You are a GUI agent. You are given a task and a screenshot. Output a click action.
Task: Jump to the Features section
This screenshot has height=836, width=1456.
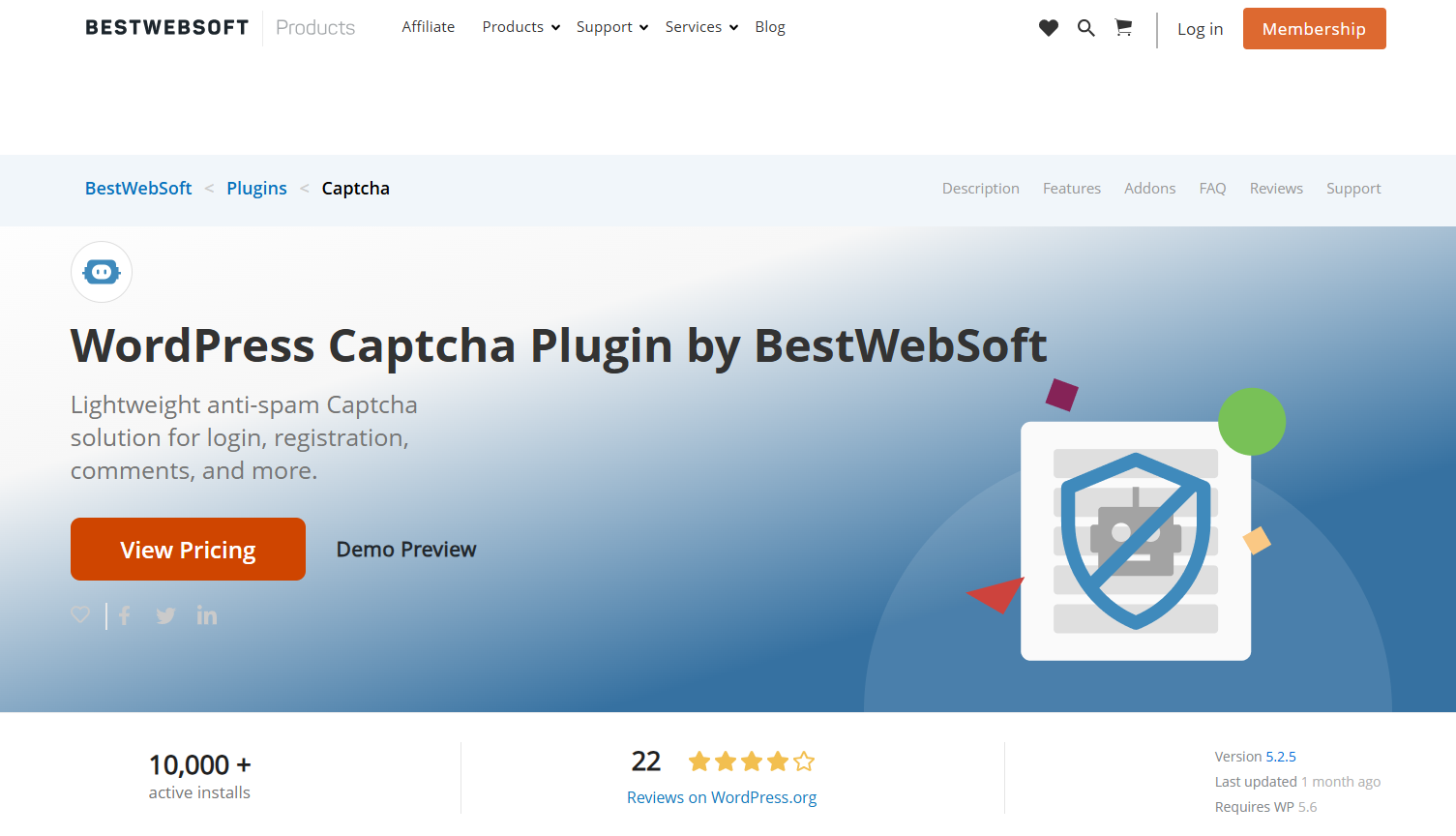(x=1072, y=189)
